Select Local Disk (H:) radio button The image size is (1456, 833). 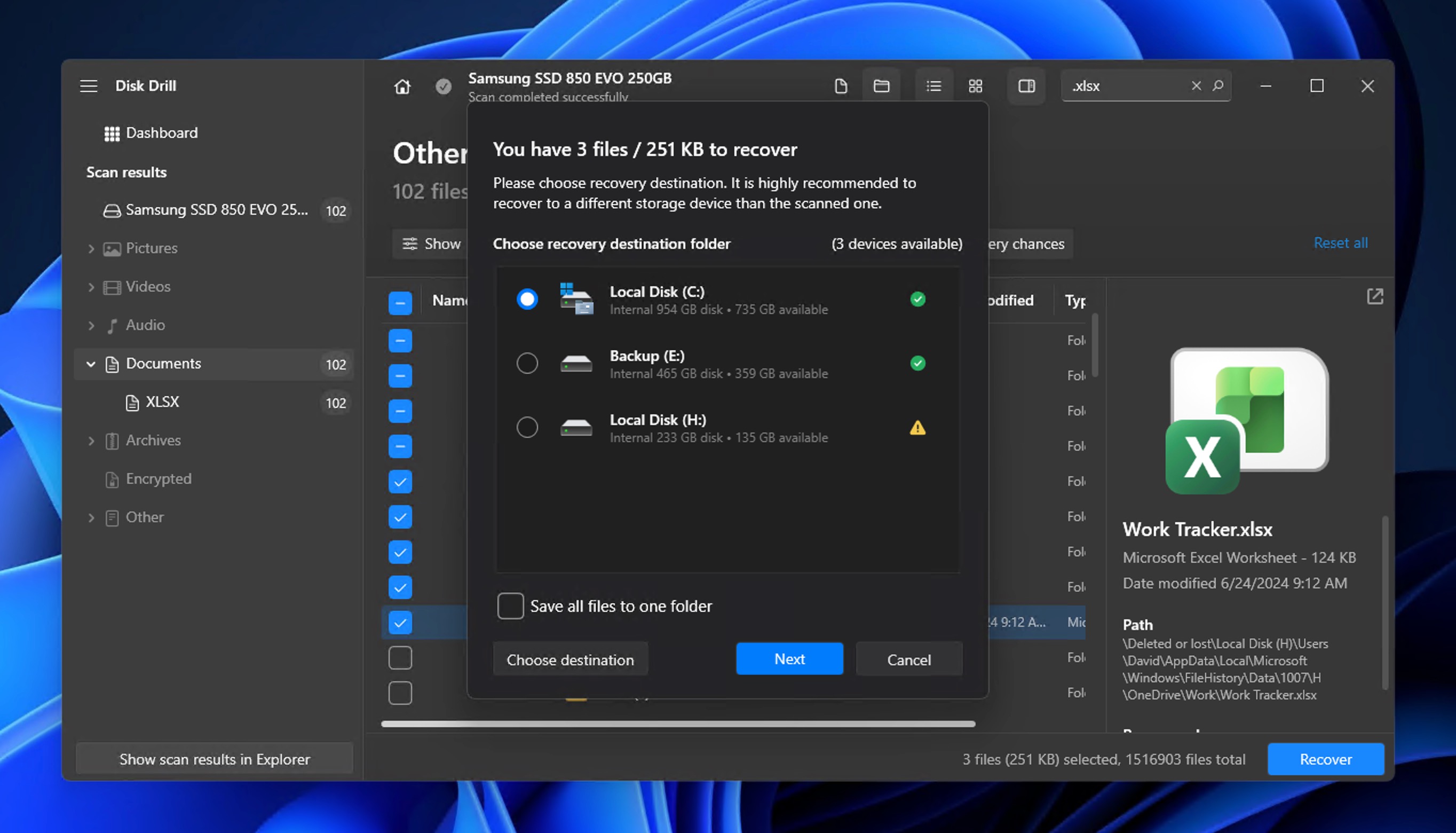527,427
